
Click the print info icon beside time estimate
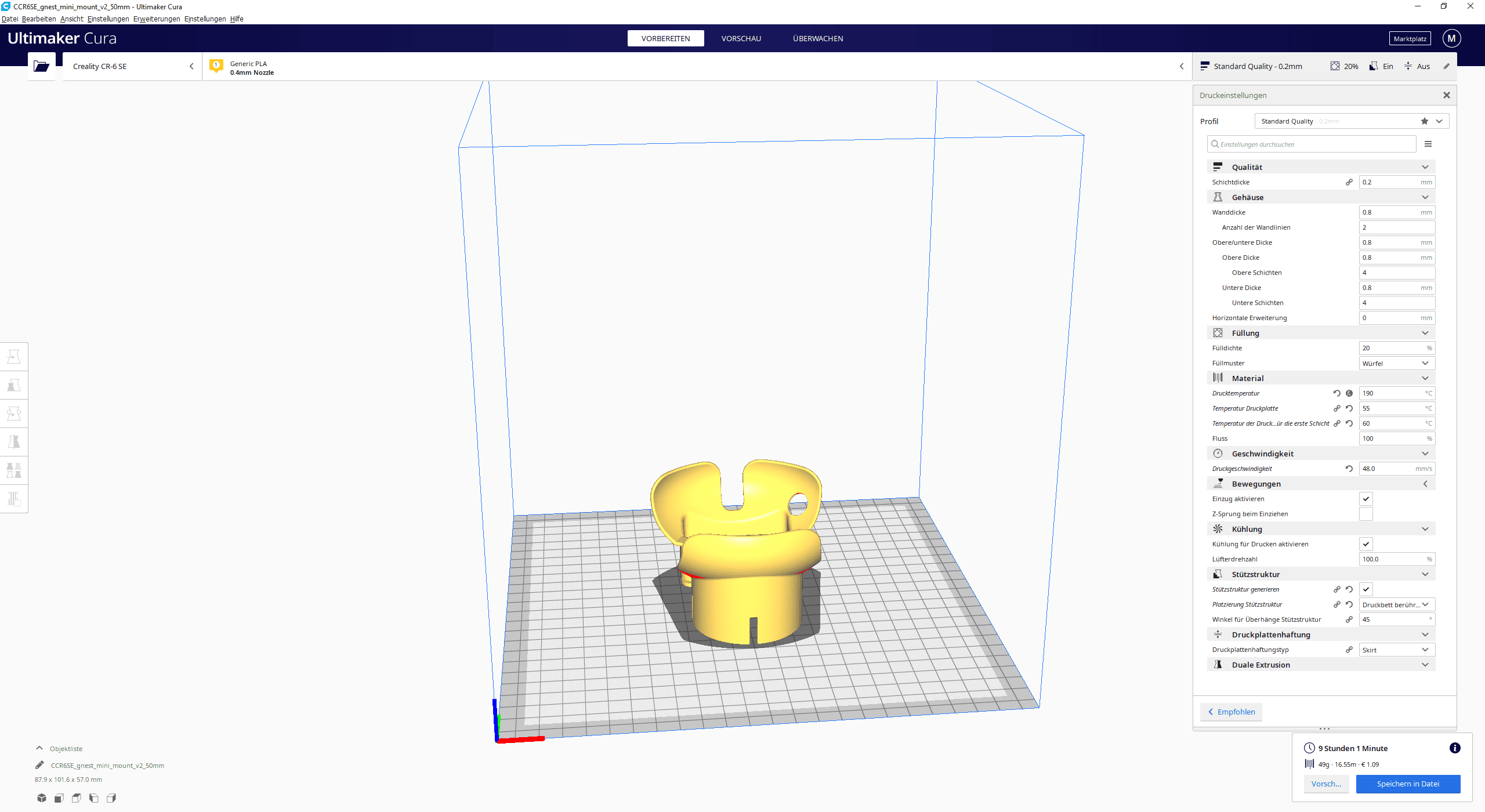1454,748
